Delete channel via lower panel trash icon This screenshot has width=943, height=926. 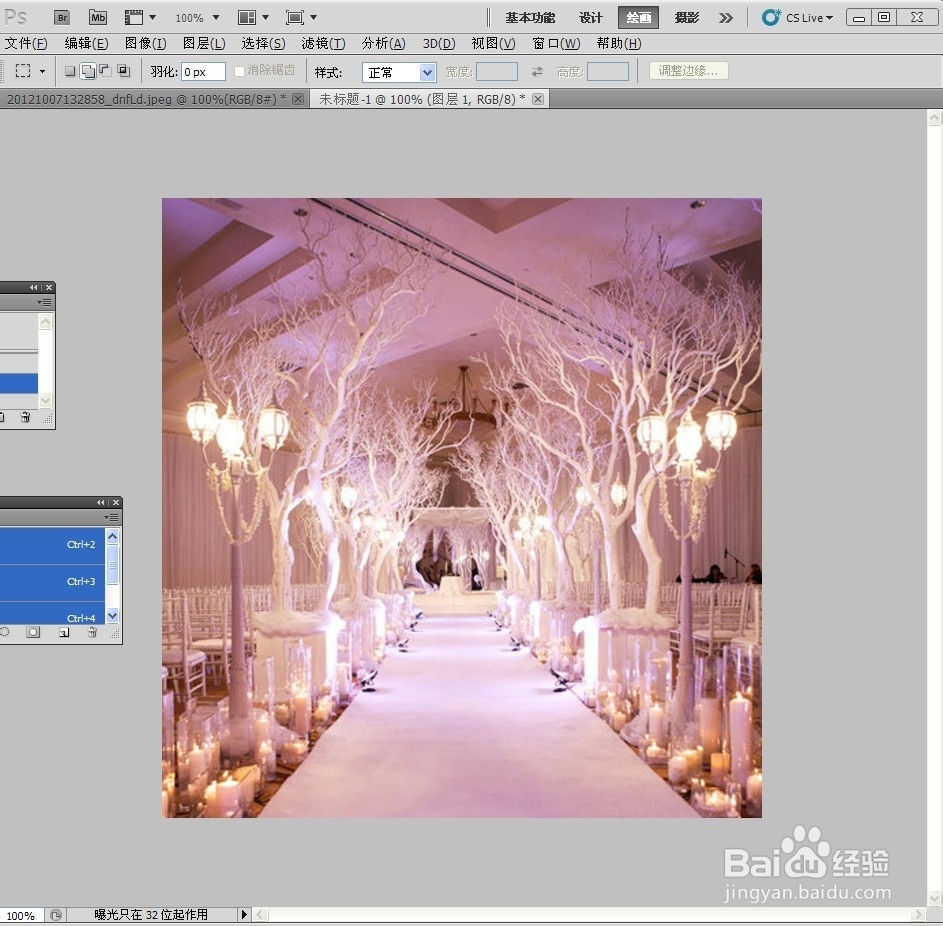click(x=92, y=632)
